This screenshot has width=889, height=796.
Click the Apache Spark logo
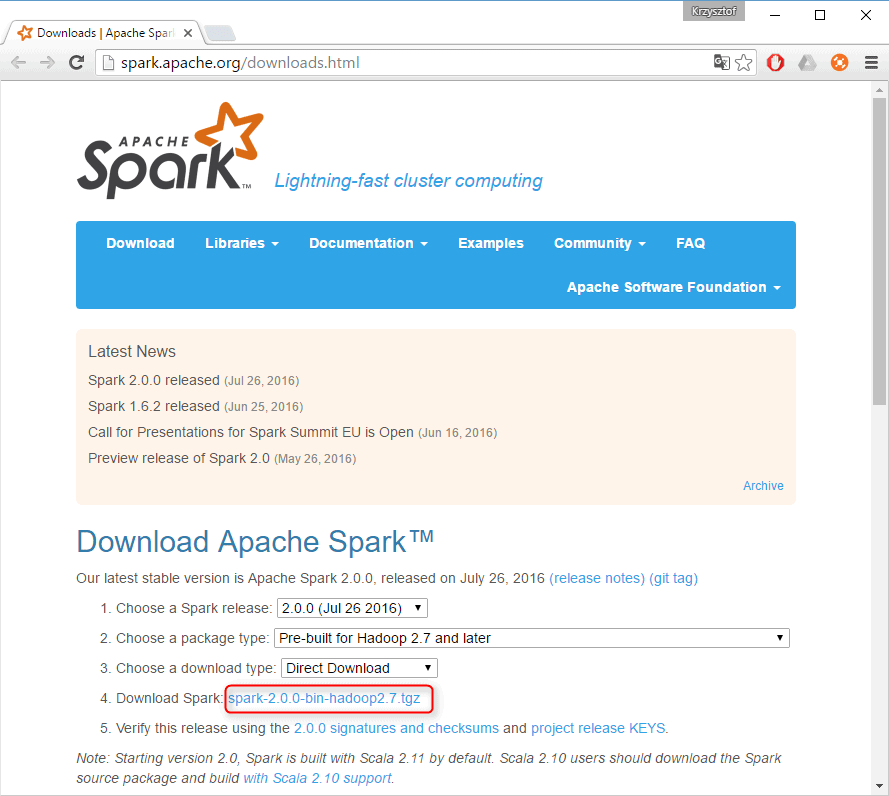(x=170, y=150)
